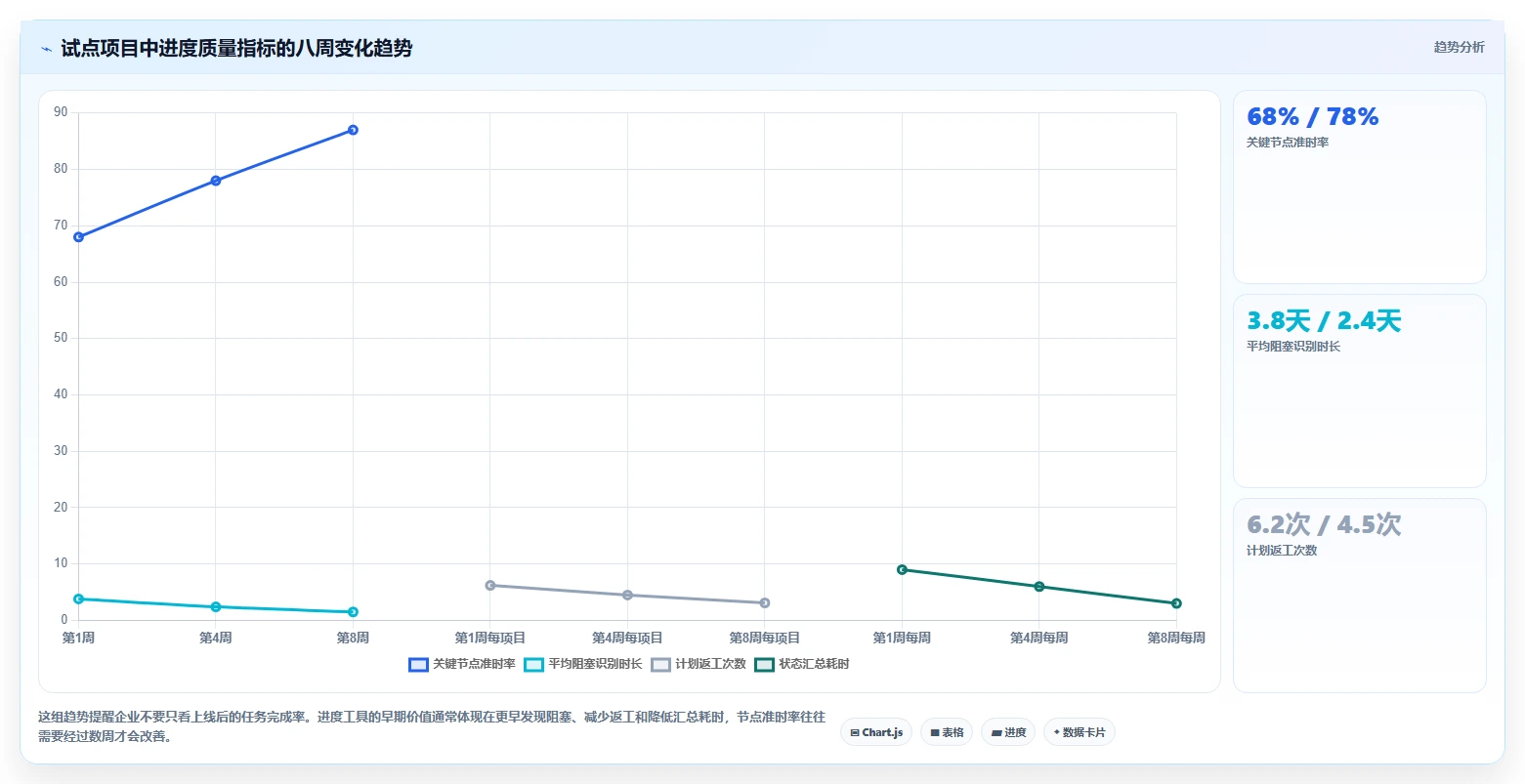The height and width of the screenshot is (784, 1525).
Task: Select the cyan data point at 第4周
Action: pos(216,607)
